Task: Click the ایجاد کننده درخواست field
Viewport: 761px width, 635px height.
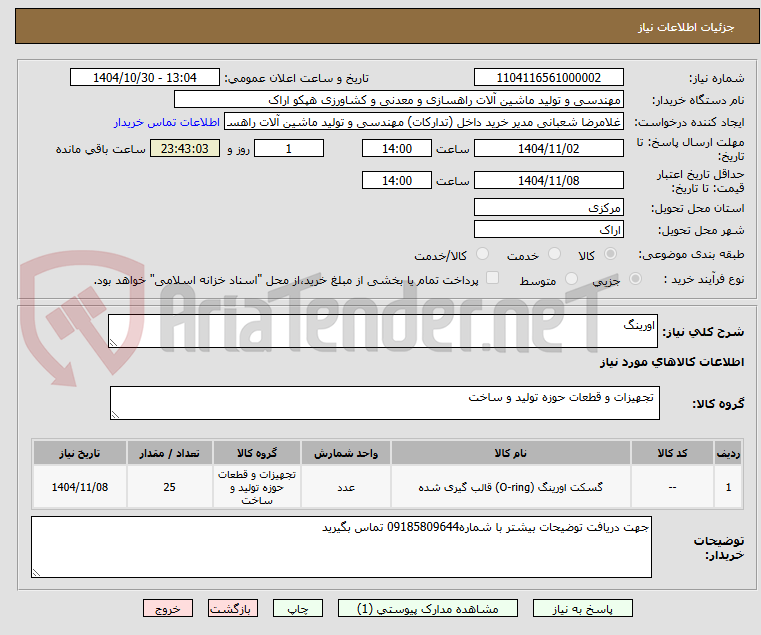Action: click(424, 122)
